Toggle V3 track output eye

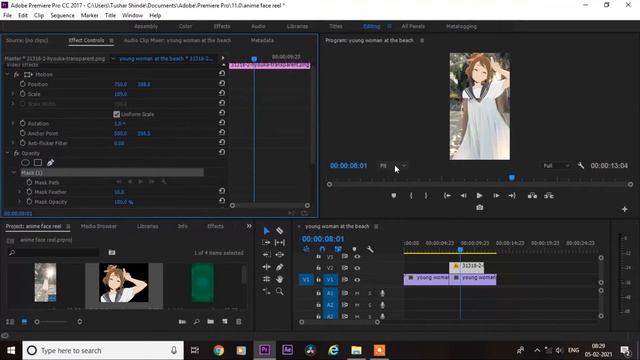pyautogui.click(x=357, y=257)
